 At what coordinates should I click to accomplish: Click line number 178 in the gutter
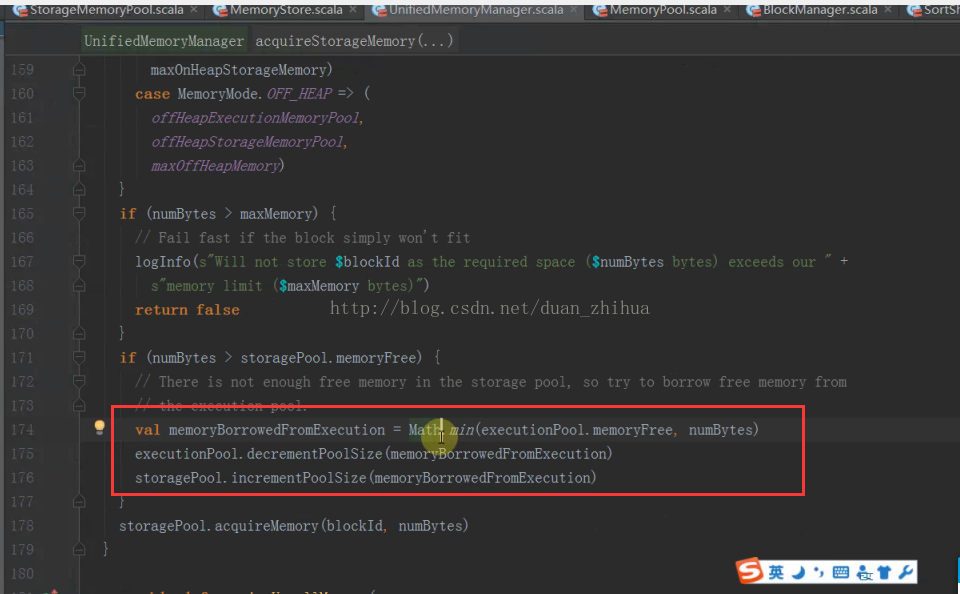(x=23, y=525)
